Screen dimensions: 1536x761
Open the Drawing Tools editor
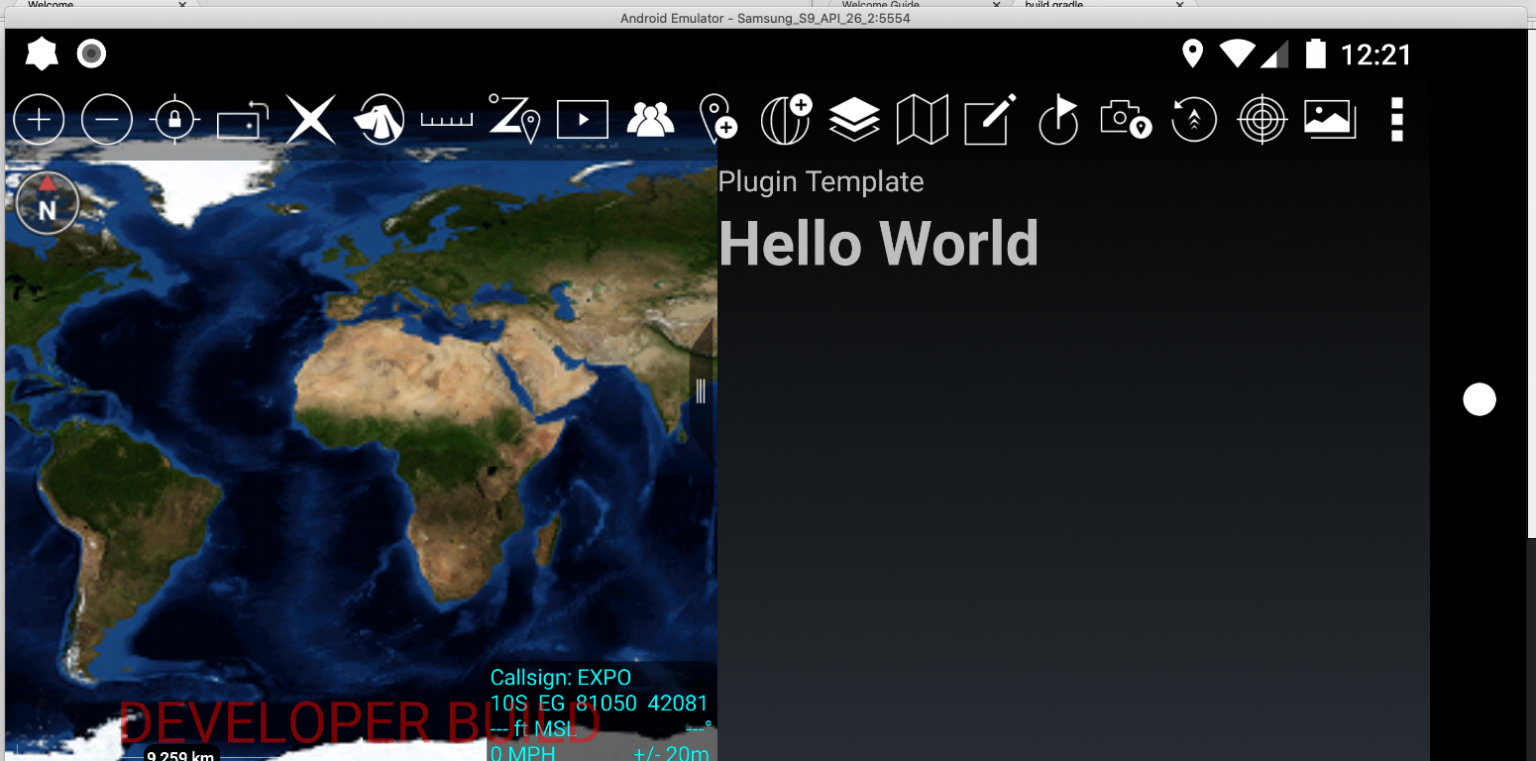click(x=988, y=119)
